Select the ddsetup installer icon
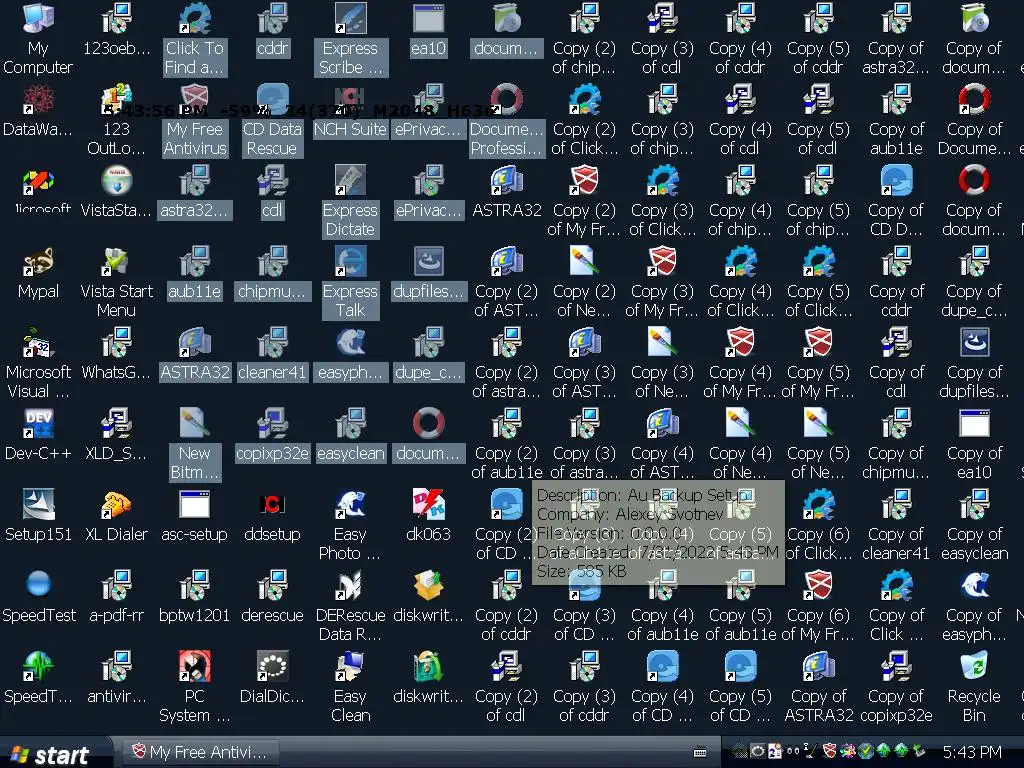 [x=272, y=505]
